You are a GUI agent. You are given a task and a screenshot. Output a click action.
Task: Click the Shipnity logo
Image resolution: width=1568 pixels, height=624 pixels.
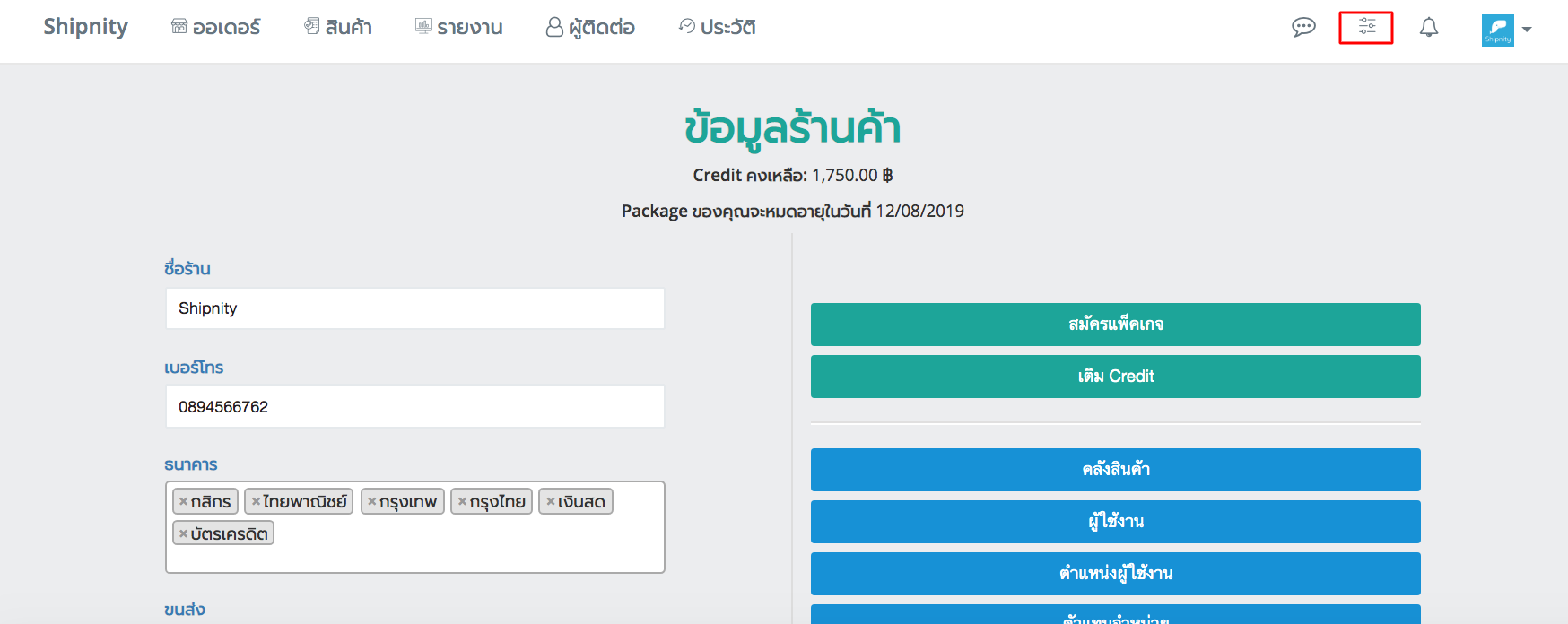coord(86,27)
